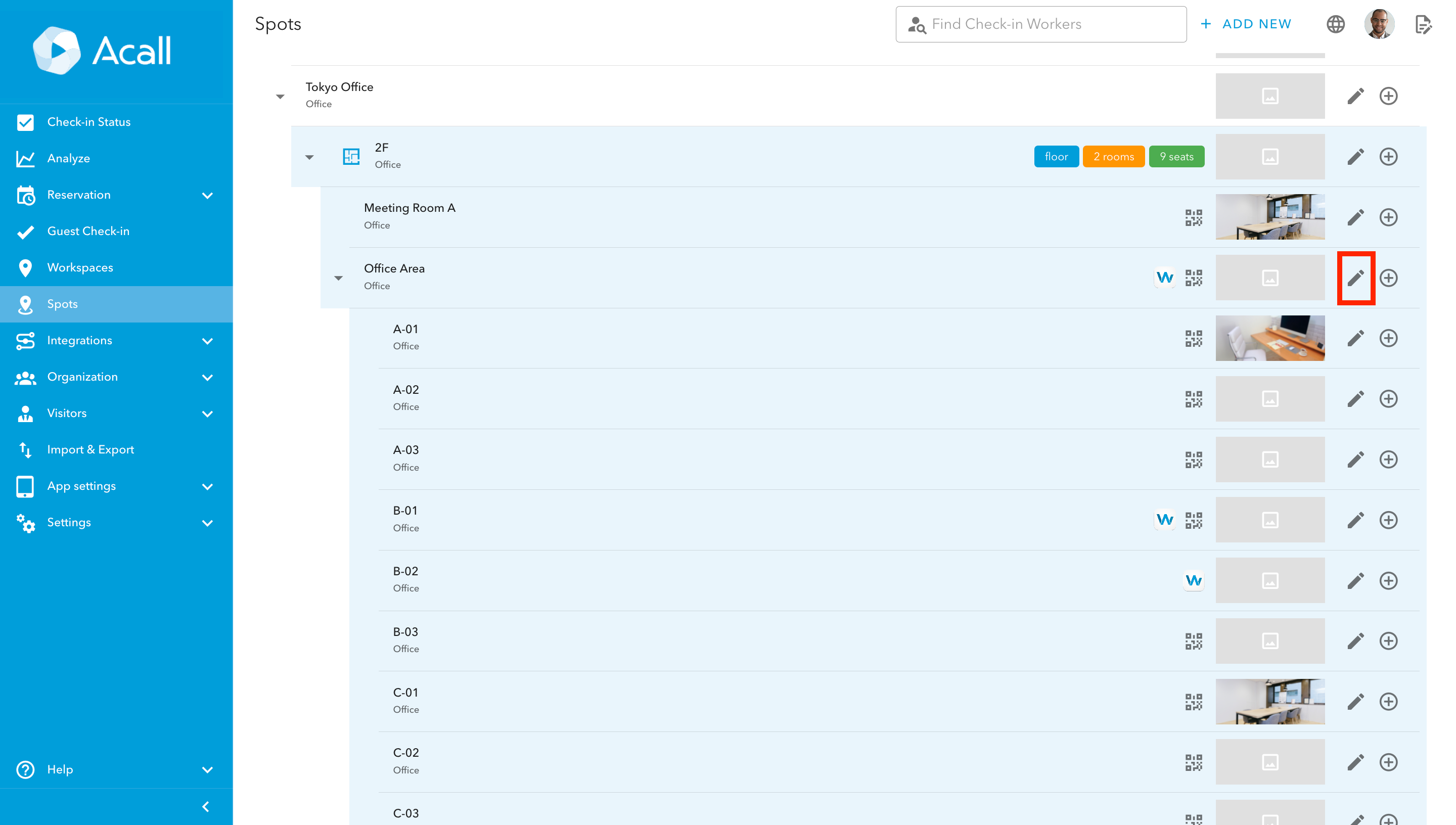Image resolution: width=1456 pixels, height=825 pixels.
Task: Click the W badge on Office Area
Action: [x=1164, y=278]
